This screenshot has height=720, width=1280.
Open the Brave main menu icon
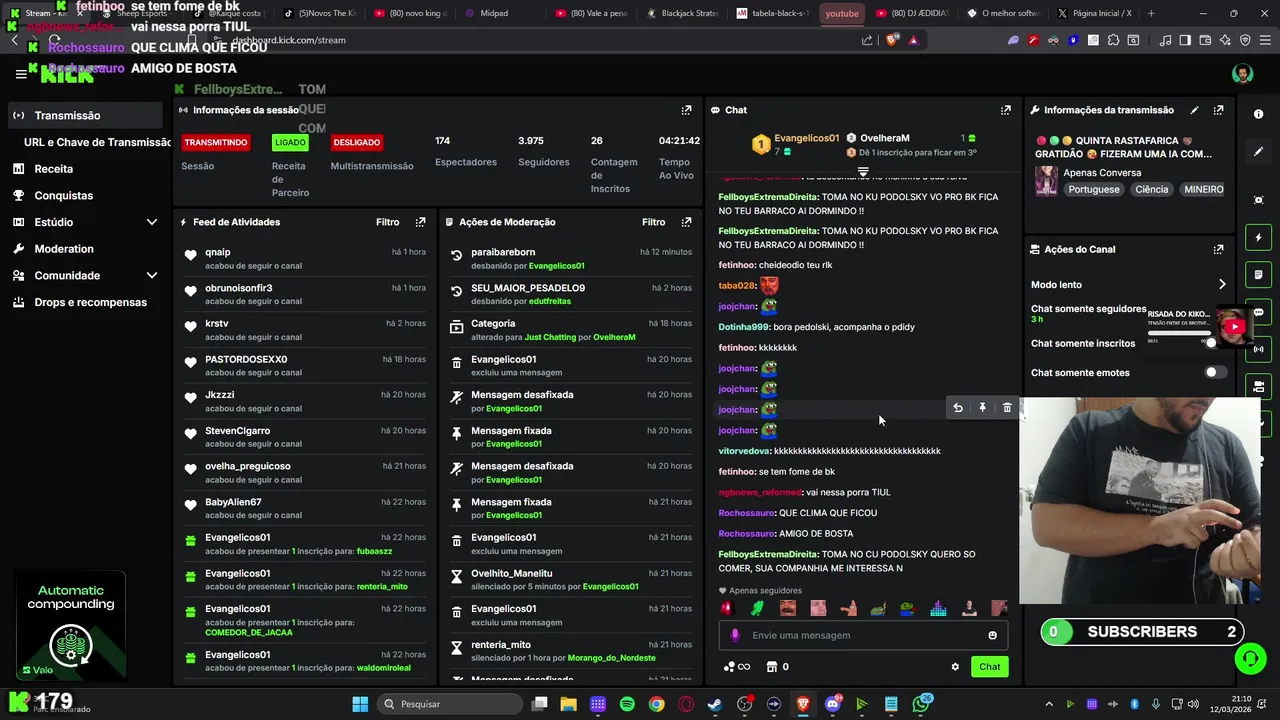pyautogui.click(x=1265, y=40)
